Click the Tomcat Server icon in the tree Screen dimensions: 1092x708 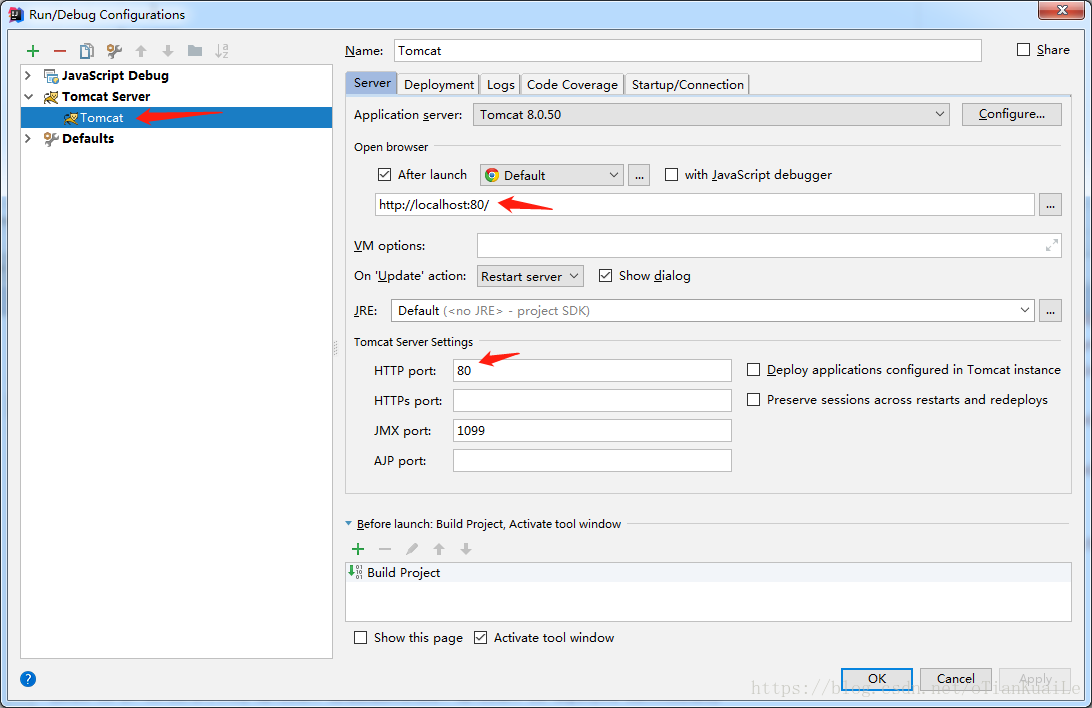(51, 97)
